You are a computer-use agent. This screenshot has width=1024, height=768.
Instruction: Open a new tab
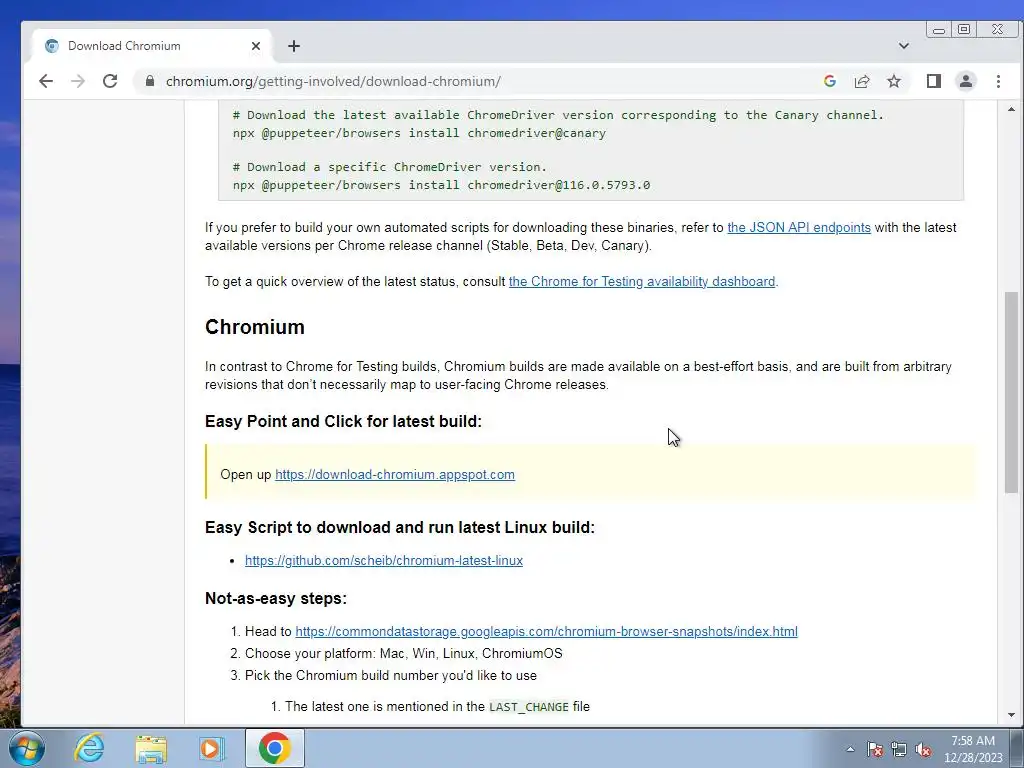coord(294,46)
